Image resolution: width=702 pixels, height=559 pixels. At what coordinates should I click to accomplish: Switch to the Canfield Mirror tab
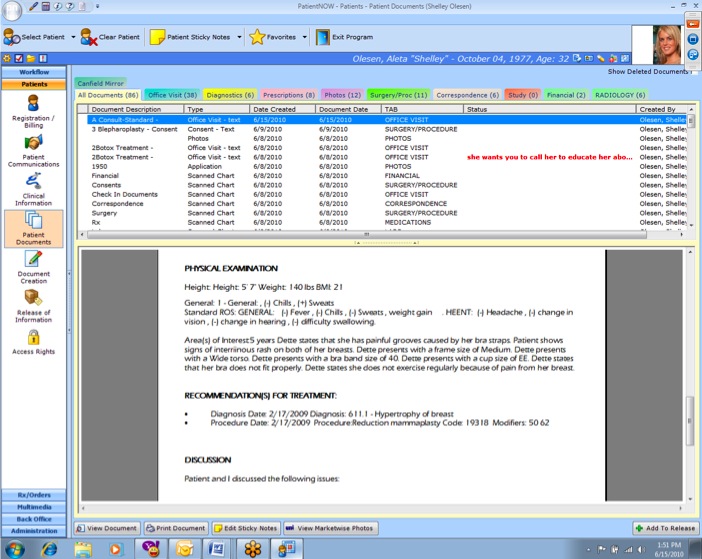(100, 83)
